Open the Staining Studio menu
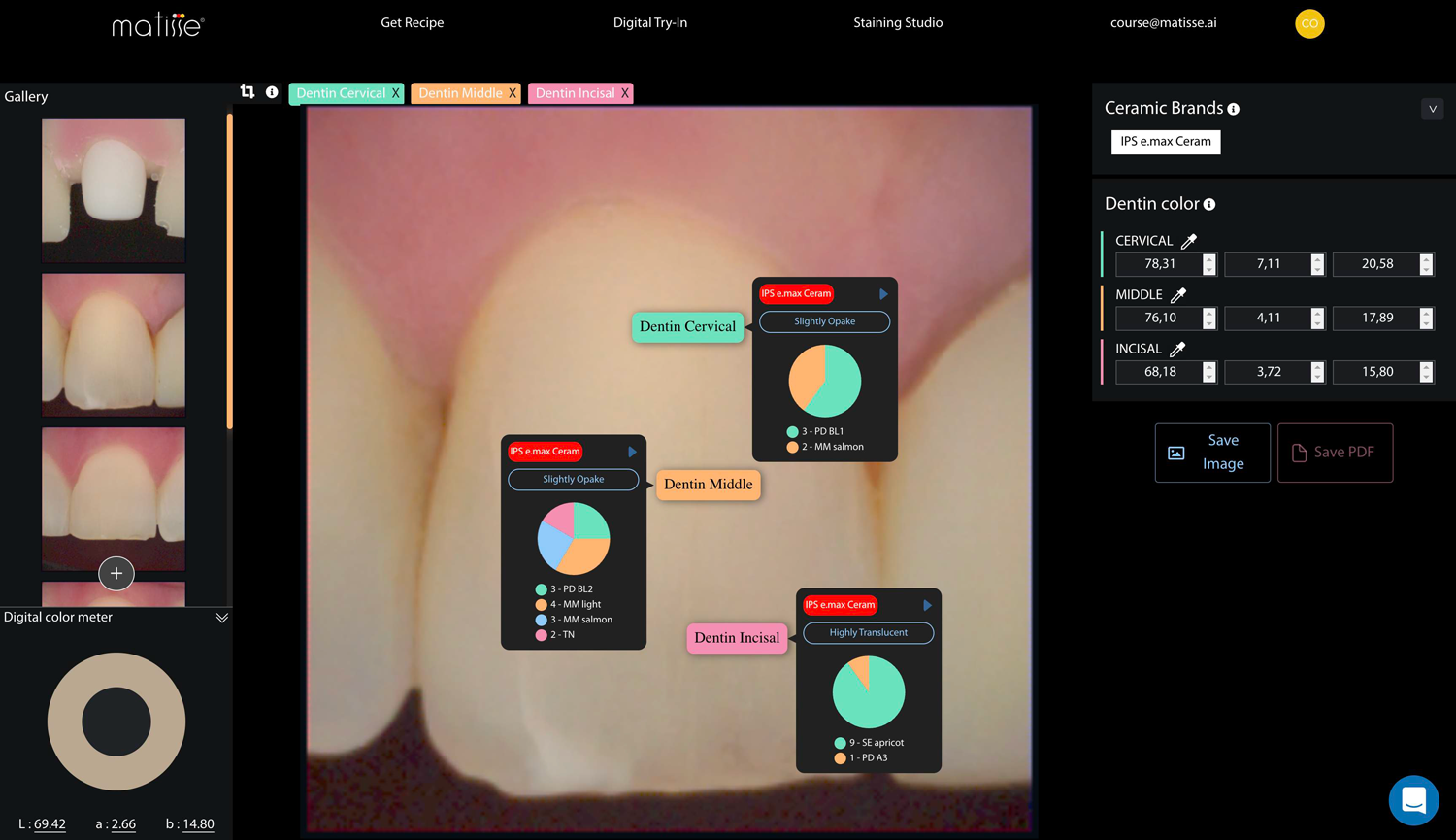 click(x=898, y=22)
